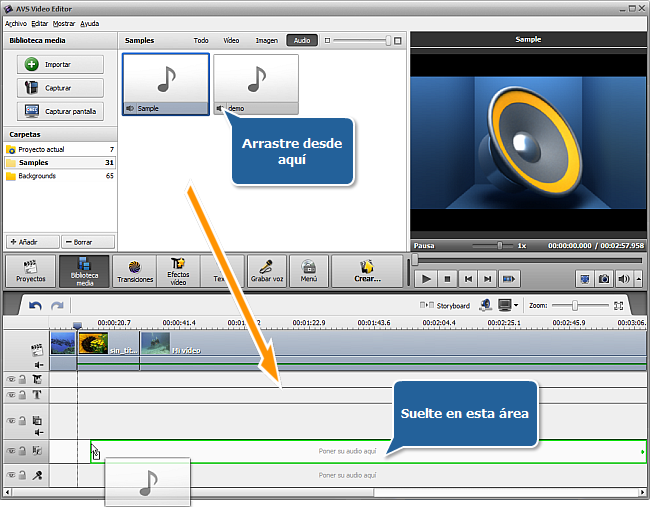Adjust the timeline Zoom slider

coord(575,306)
